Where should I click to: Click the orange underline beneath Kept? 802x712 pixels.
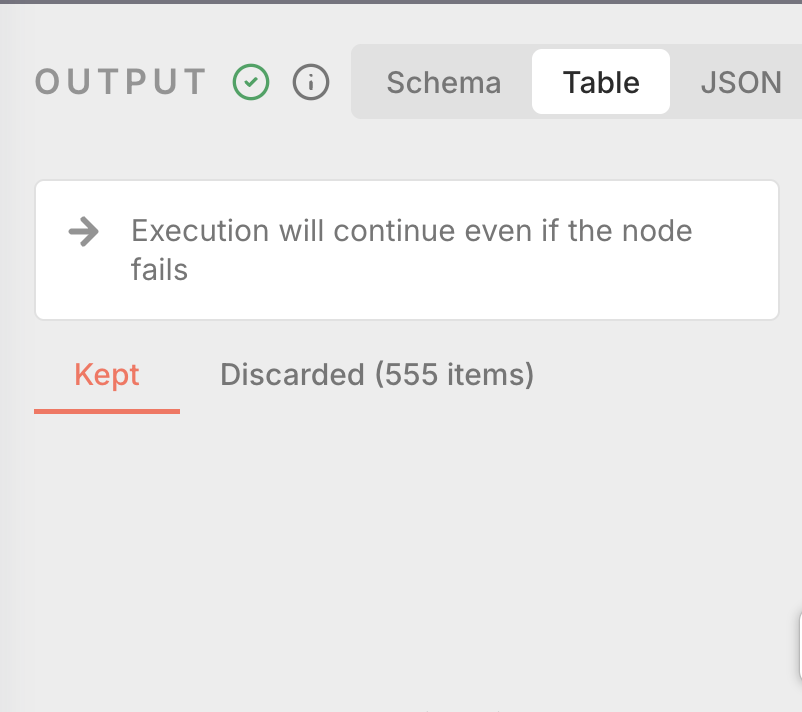tap(107, 410)
